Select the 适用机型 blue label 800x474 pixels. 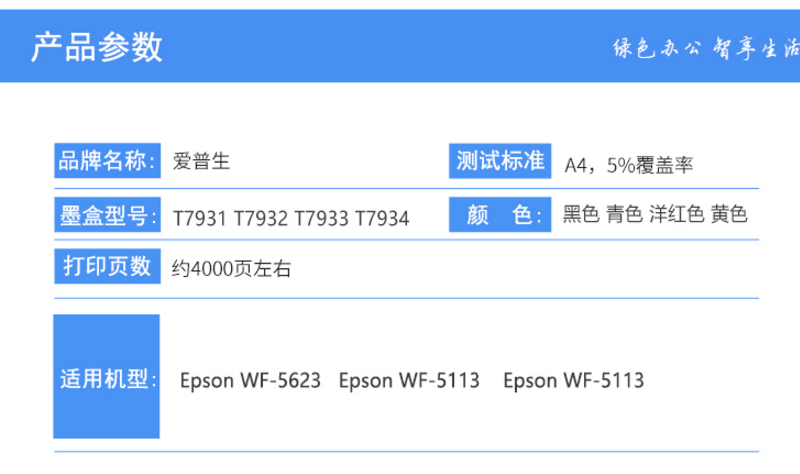coord(106,379)
